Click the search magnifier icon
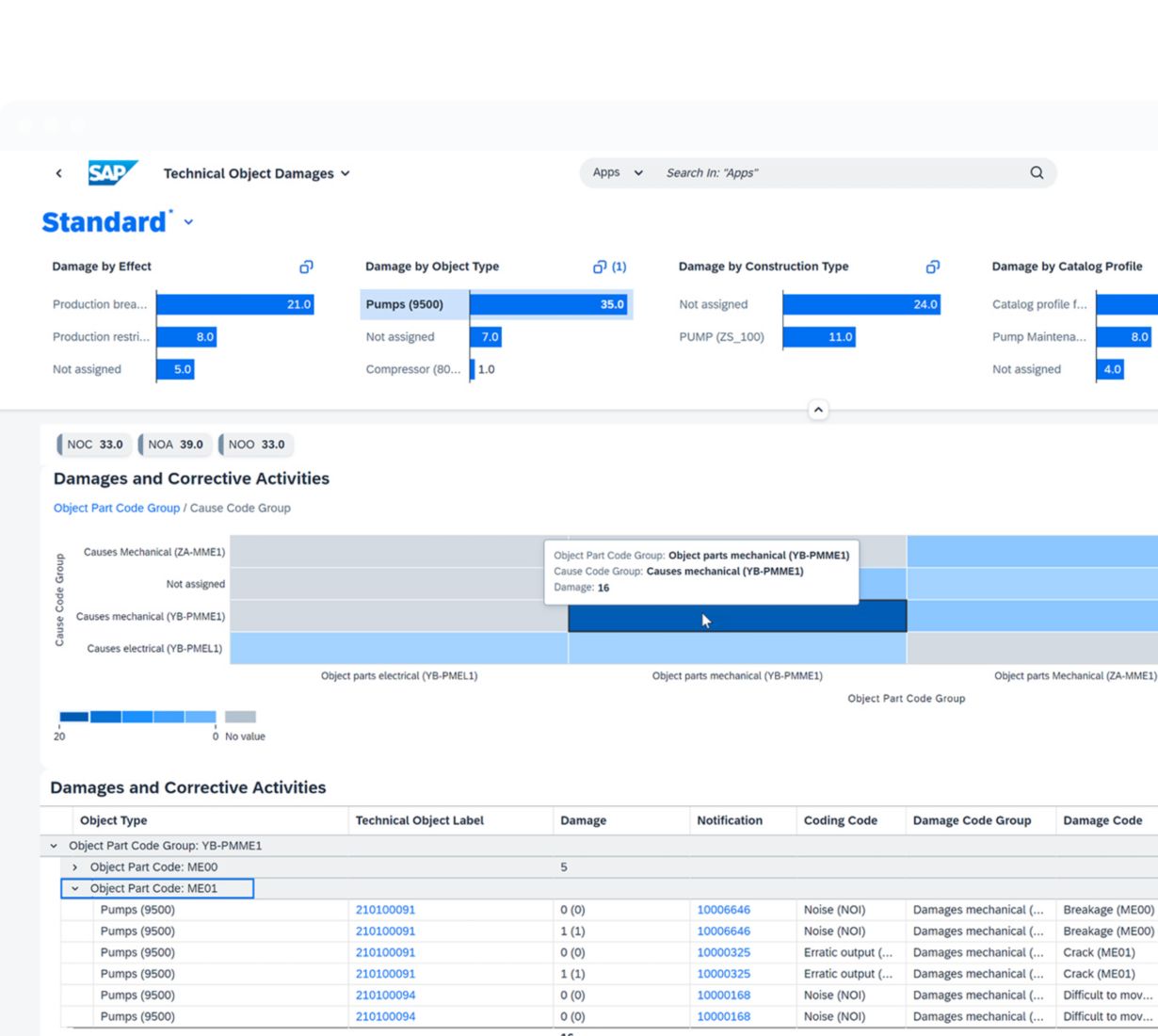1158x1036 pixels. point(1037,173)
